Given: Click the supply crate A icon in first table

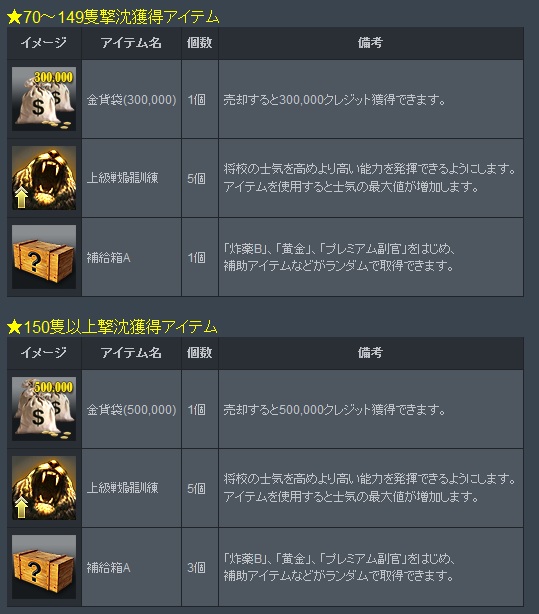Looking at the screenshot, I should click(44, 257).
